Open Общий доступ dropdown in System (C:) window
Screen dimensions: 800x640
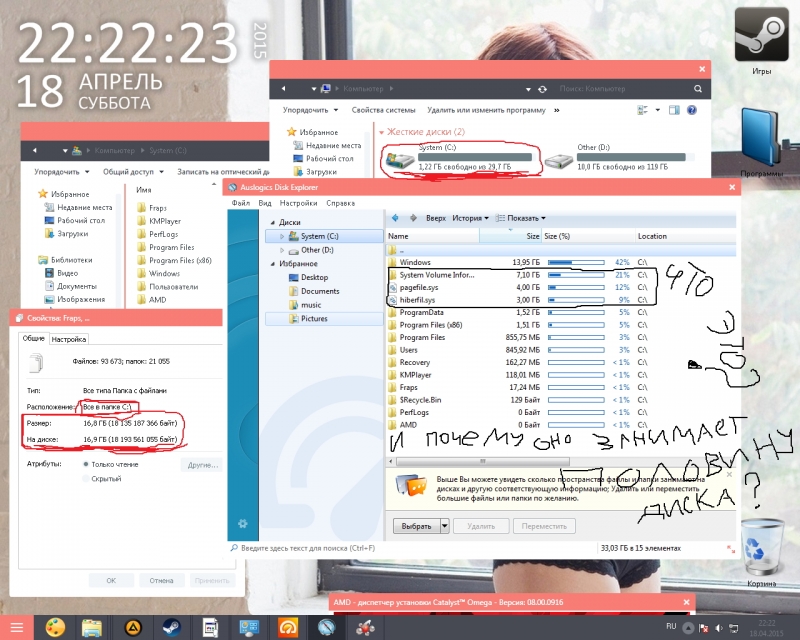coord(133,172)
